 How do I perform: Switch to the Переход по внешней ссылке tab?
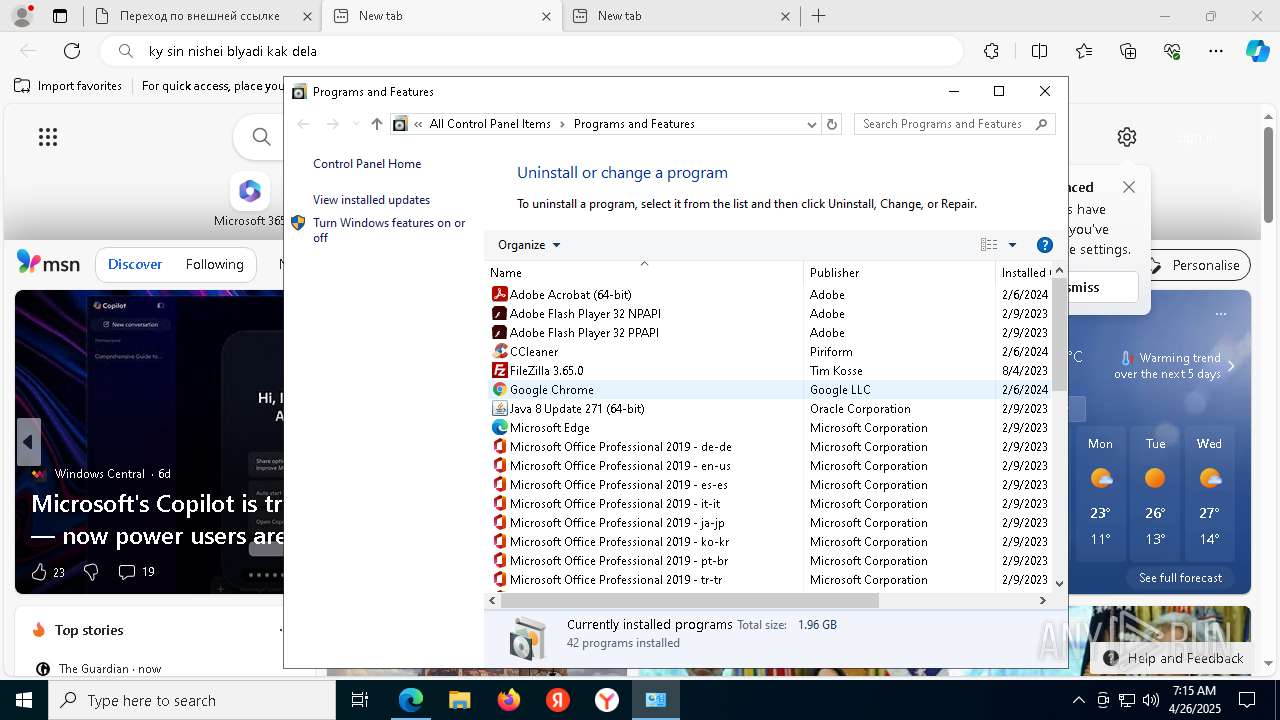click(202, 16)
